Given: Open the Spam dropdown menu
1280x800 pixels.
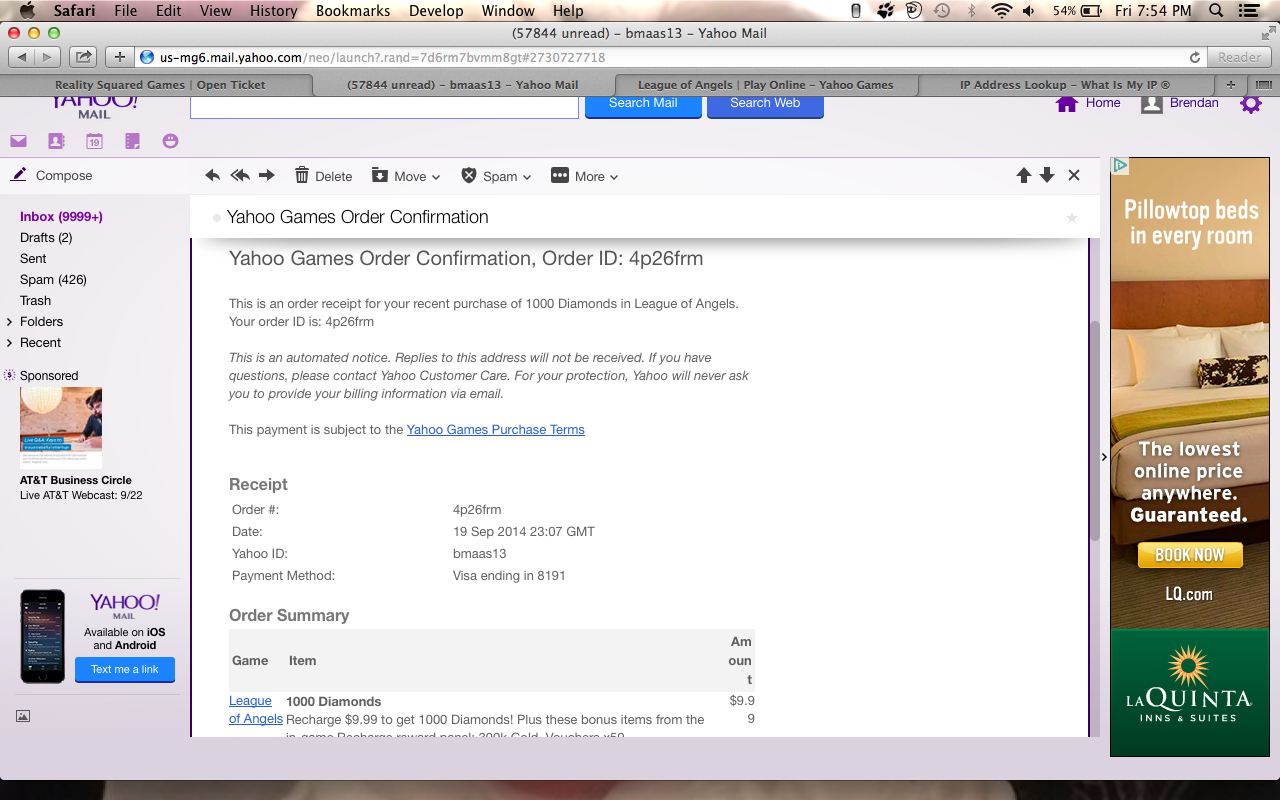Looking at the screenshot, I should [x=496, y=176].
